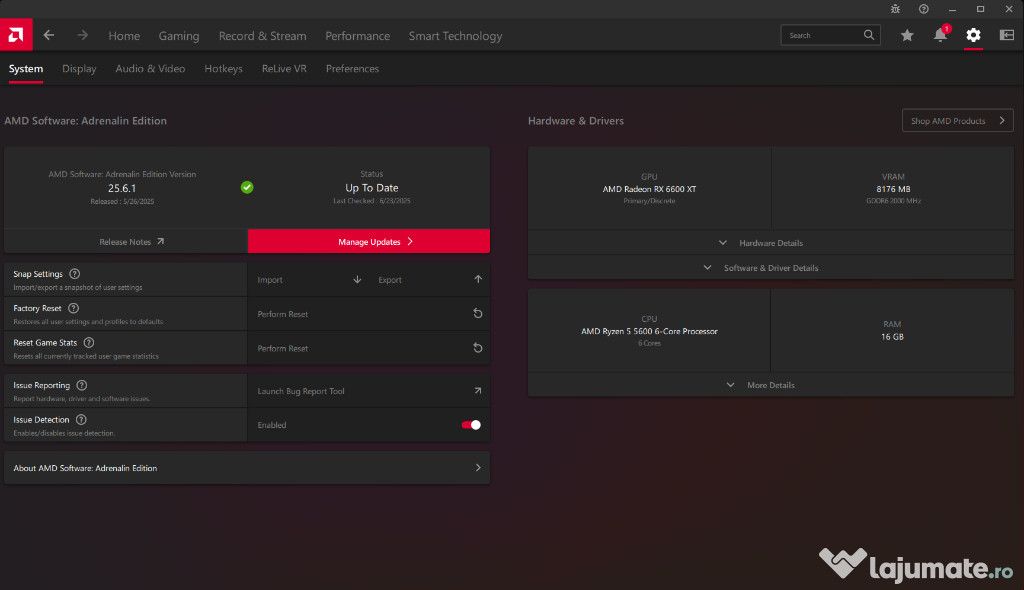1024x590 pixels.
Task: Expand Hardware Details
Action: pos(771,242)
